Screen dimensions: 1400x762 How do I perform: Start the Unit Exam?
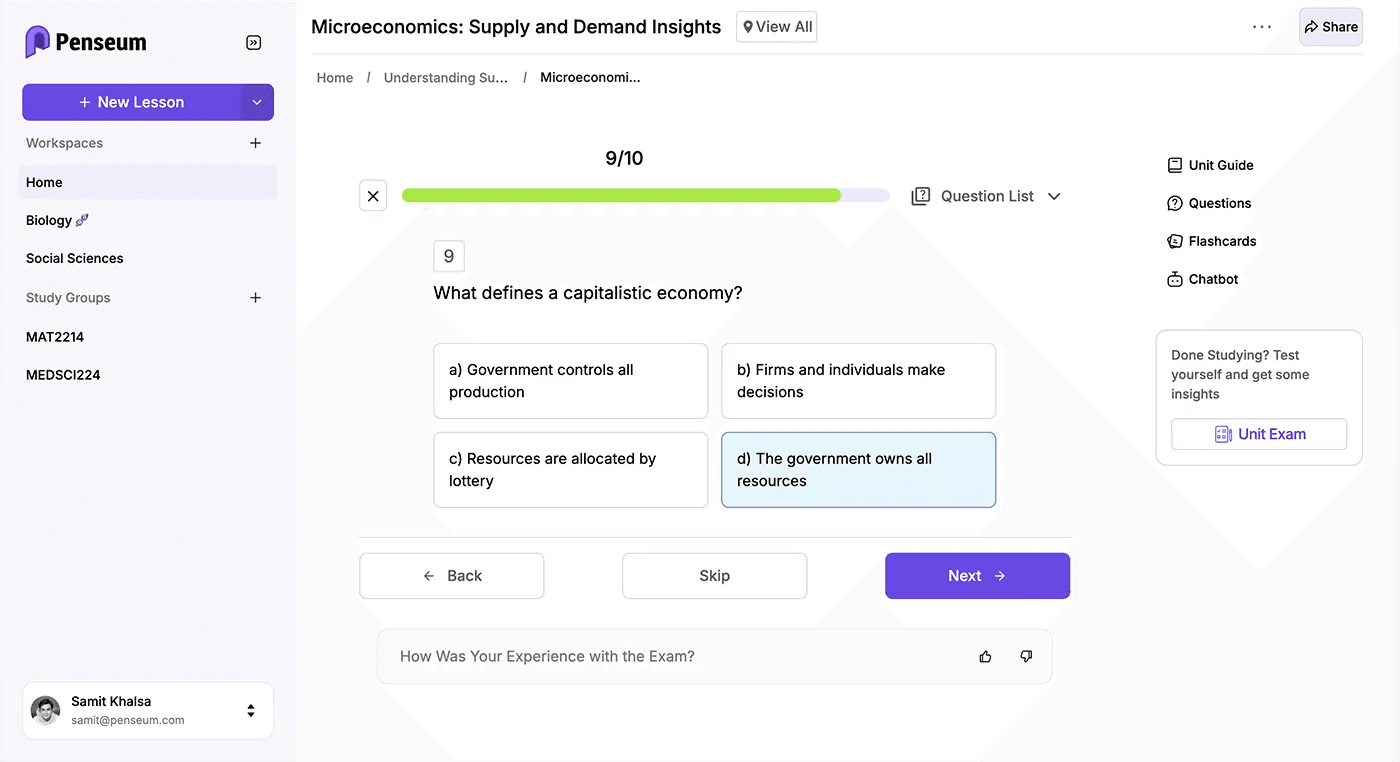[1259, 434]
